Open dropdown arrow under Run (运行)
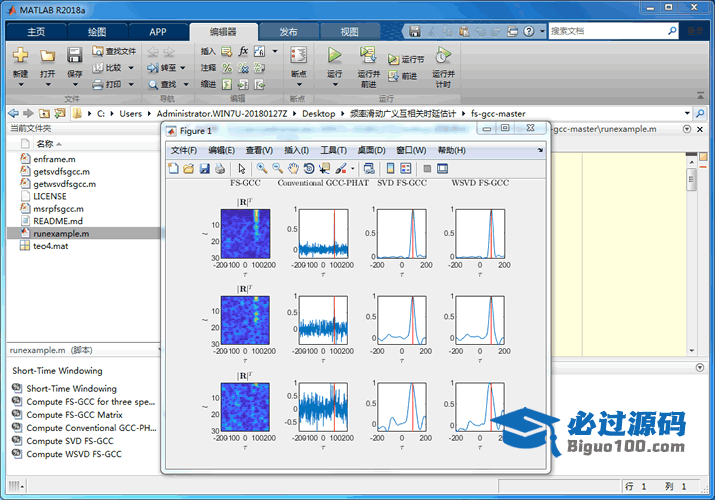The image size is (715, 500). tap(335, 84)
